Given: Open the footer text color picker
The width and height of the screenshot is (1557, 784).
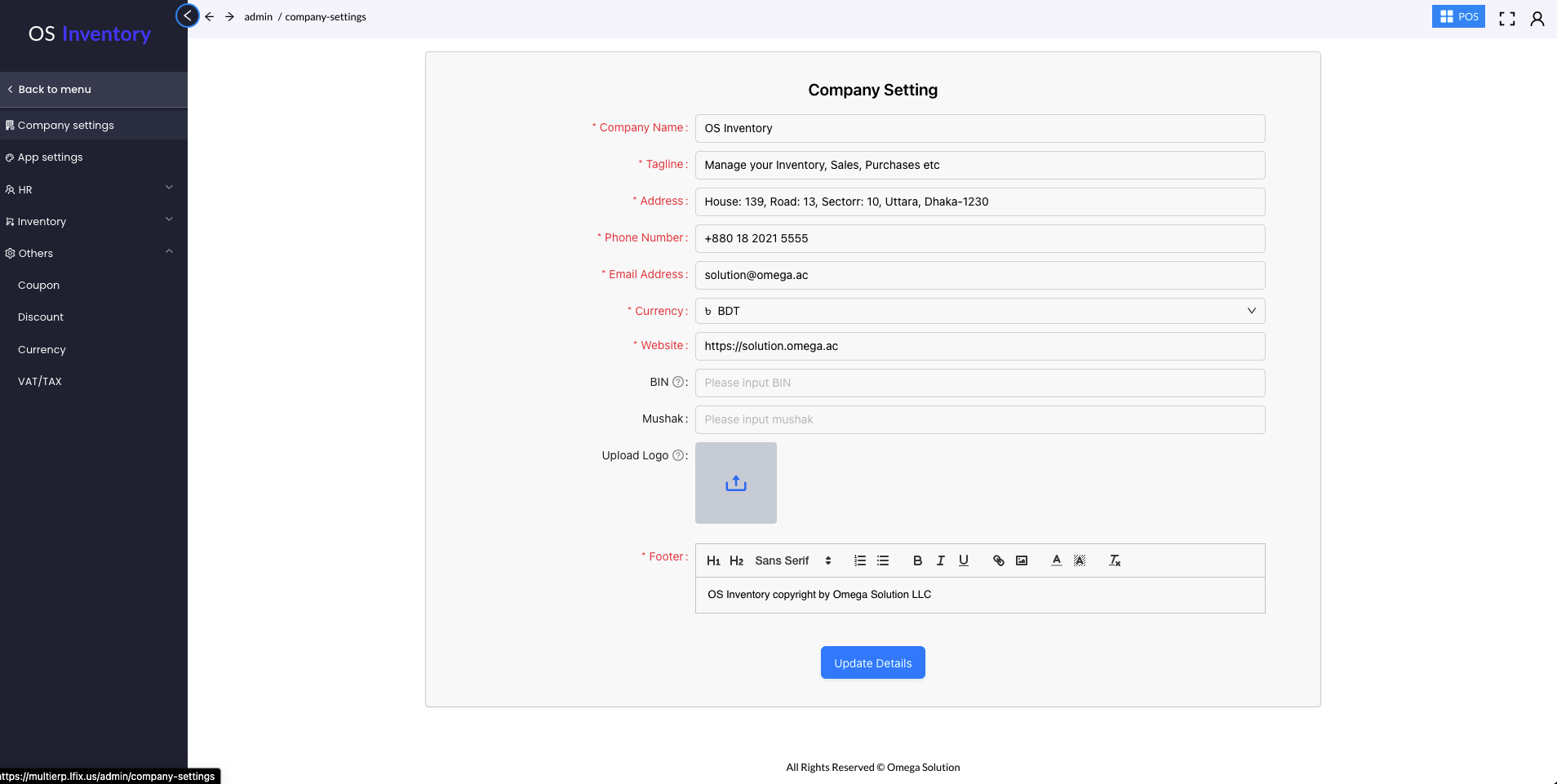Looking at the screenshot, I should [x=1056, y=560].
